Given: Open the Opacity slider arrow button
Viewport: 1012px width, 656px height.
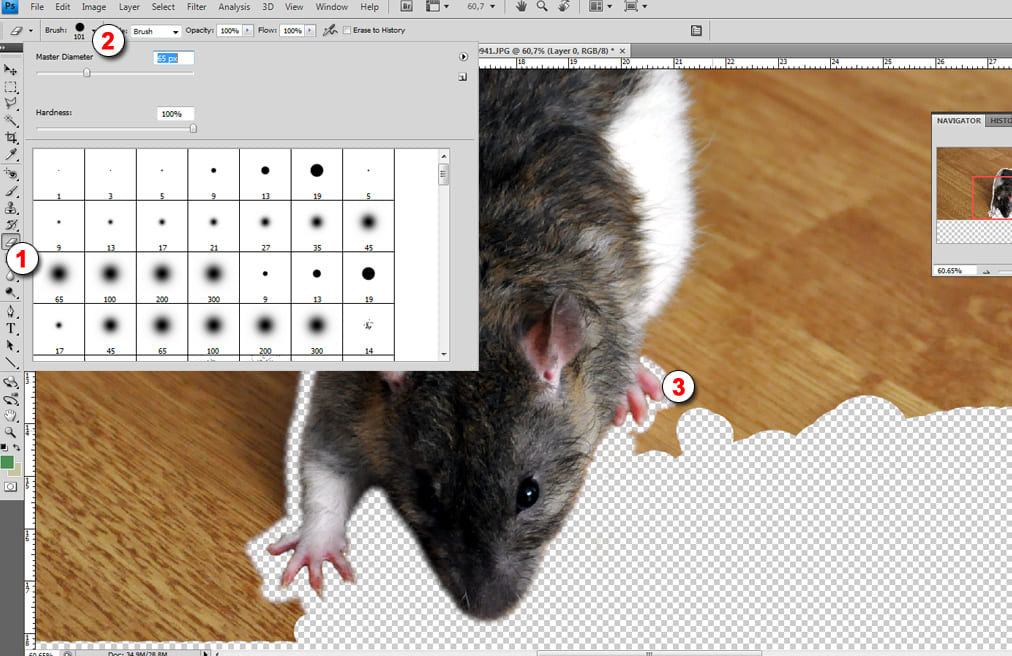Looking at the screenshot, I should click(246, 31).
